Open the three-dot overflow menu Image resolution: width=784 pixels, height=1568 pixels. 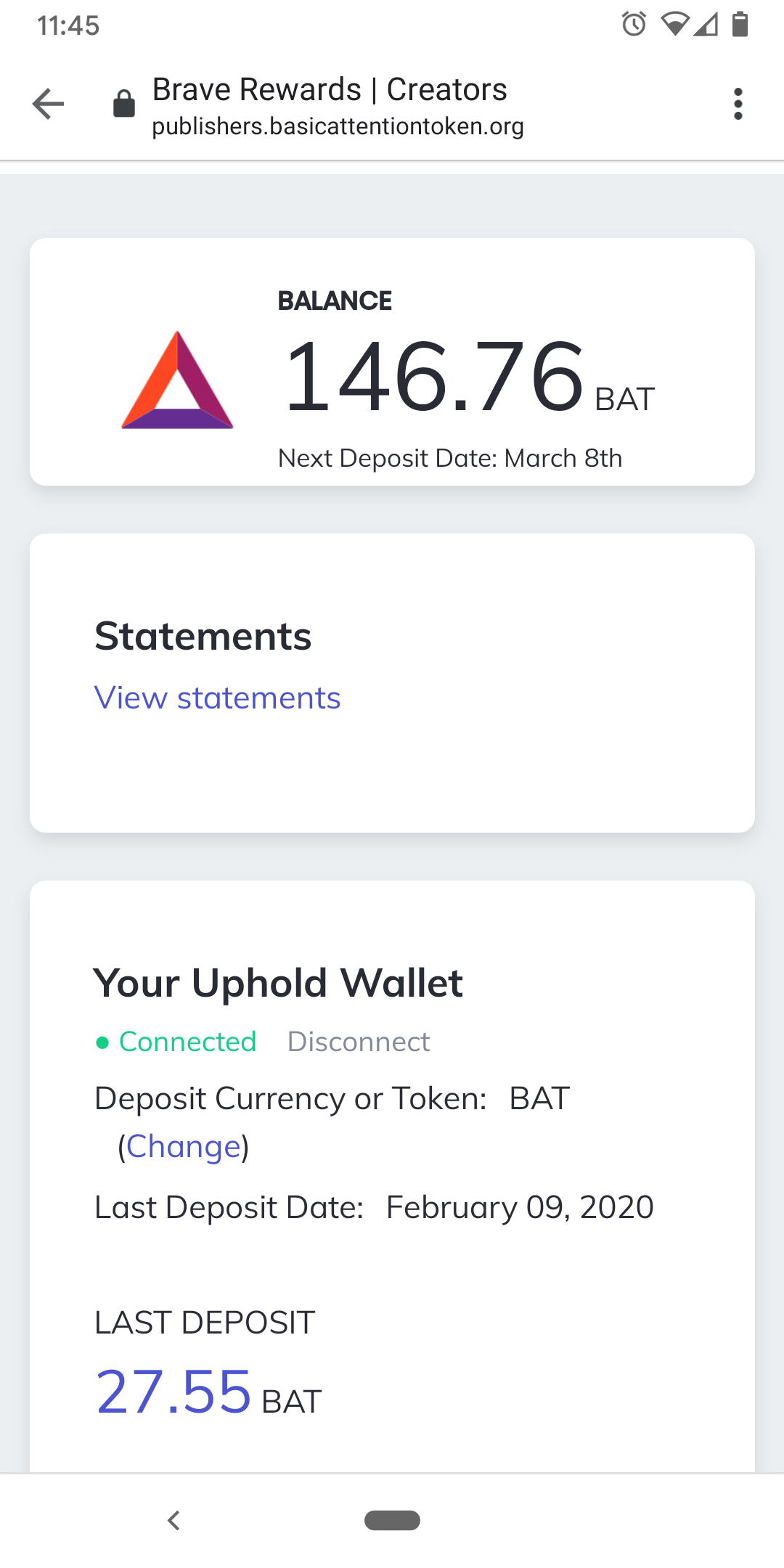tap(738, 104)
